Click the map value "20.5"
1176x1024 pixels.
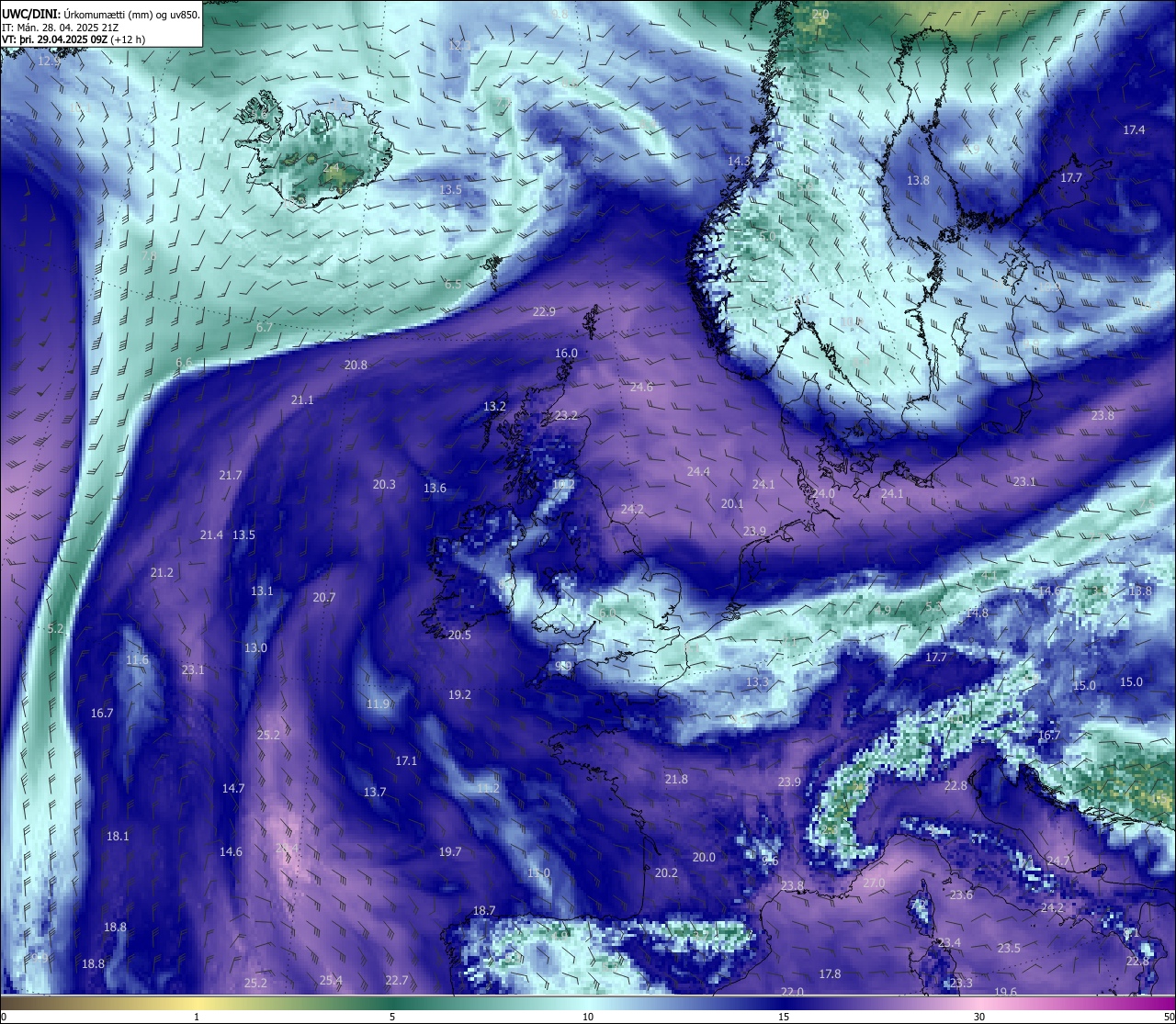(459, 636)
